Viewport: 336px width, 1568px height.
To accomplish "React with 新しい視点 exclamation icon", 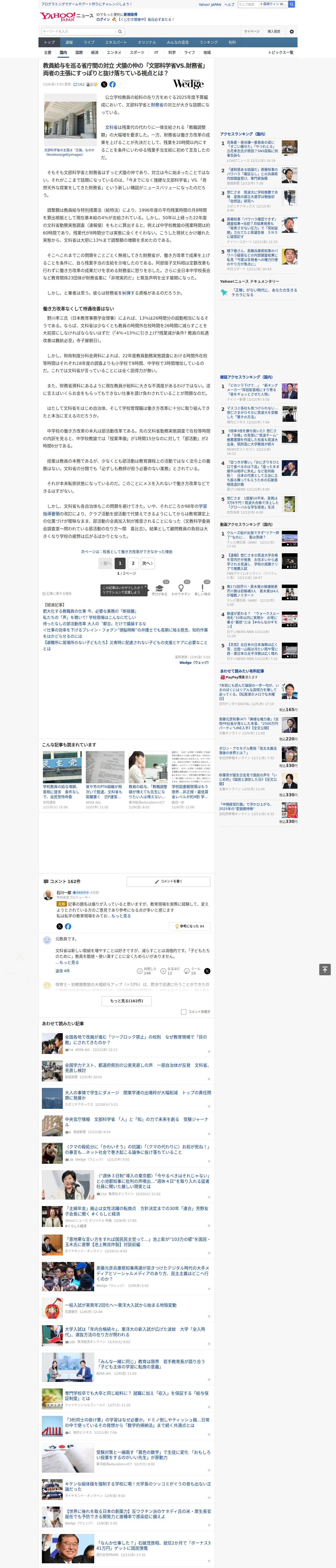I will point(203,589).
